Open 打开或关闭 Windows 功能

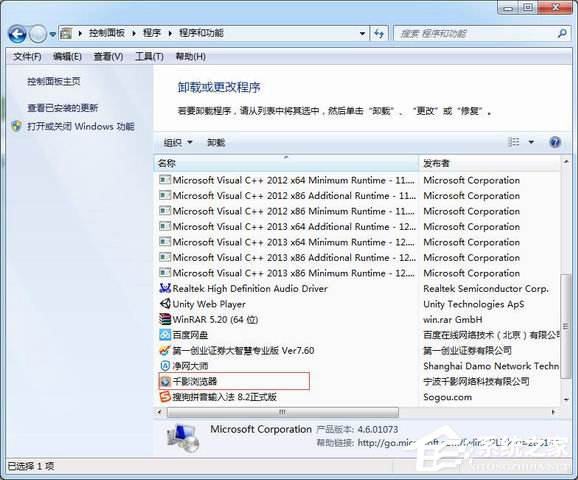pyautogui.click(x=81, y=126)
